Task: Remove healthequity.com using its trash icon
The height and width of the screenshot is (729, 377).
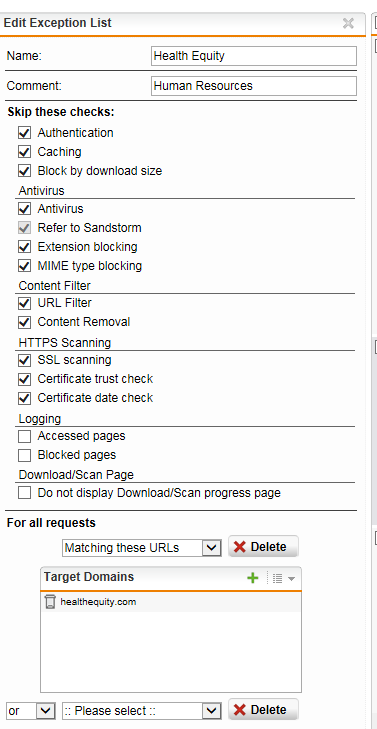Action: [x=50, y=602]
